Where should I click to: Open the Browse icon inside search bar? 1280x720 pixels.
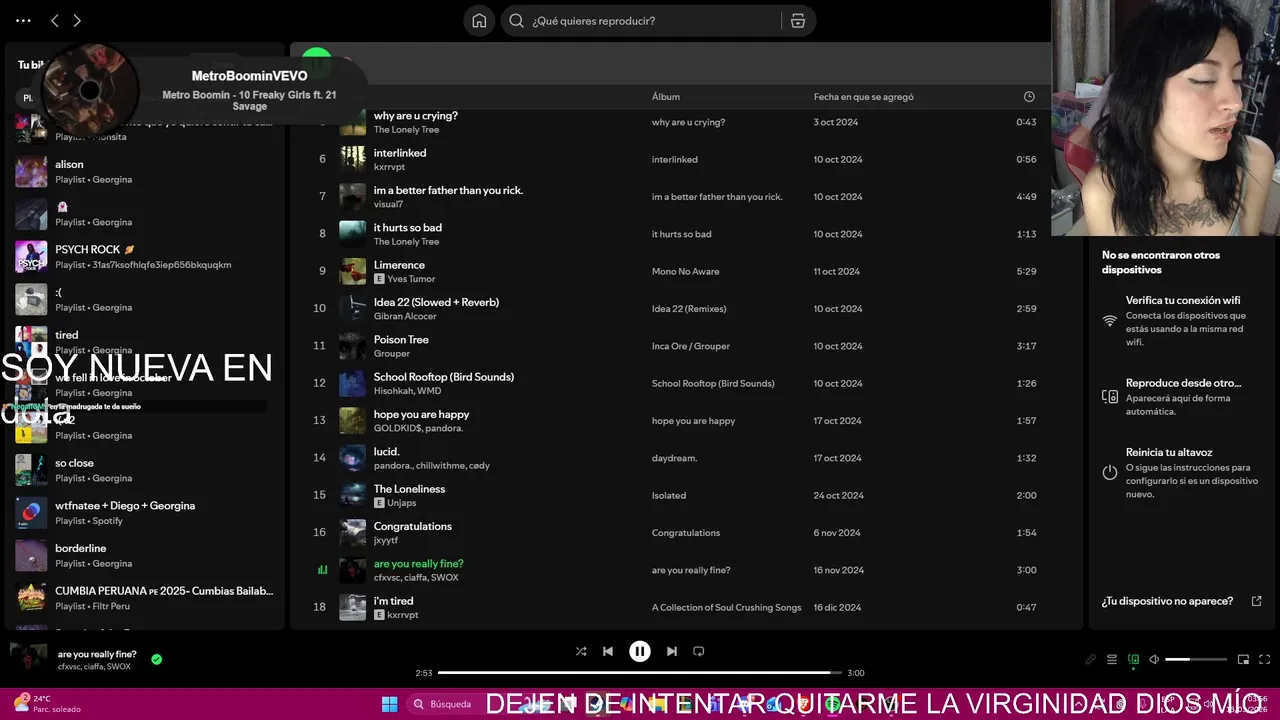click(x=797, y=21)
